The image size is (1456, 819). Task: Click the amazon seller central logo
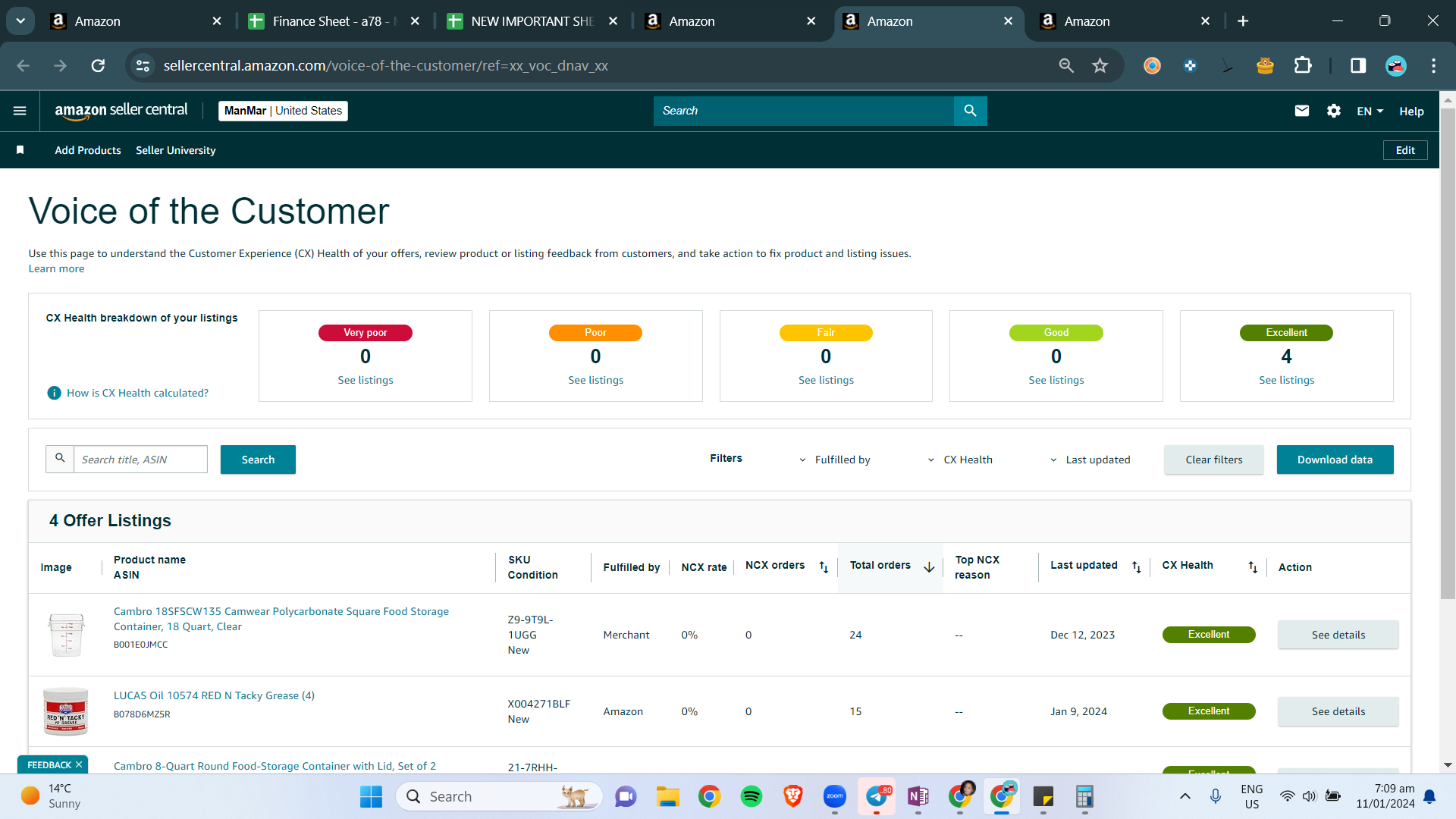[121, 111]
